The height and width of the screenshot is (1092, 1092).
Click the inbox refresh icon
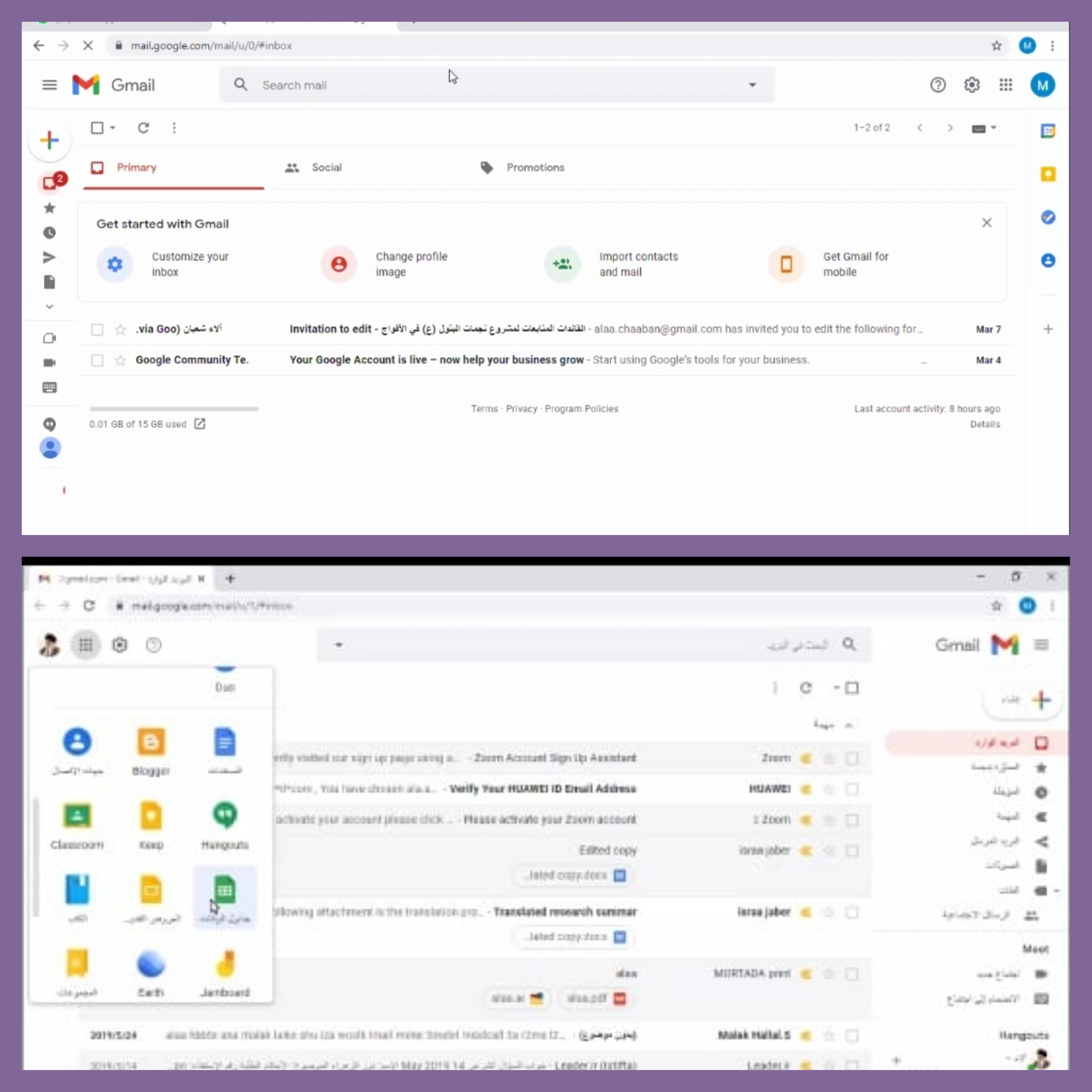coord(144,128)
